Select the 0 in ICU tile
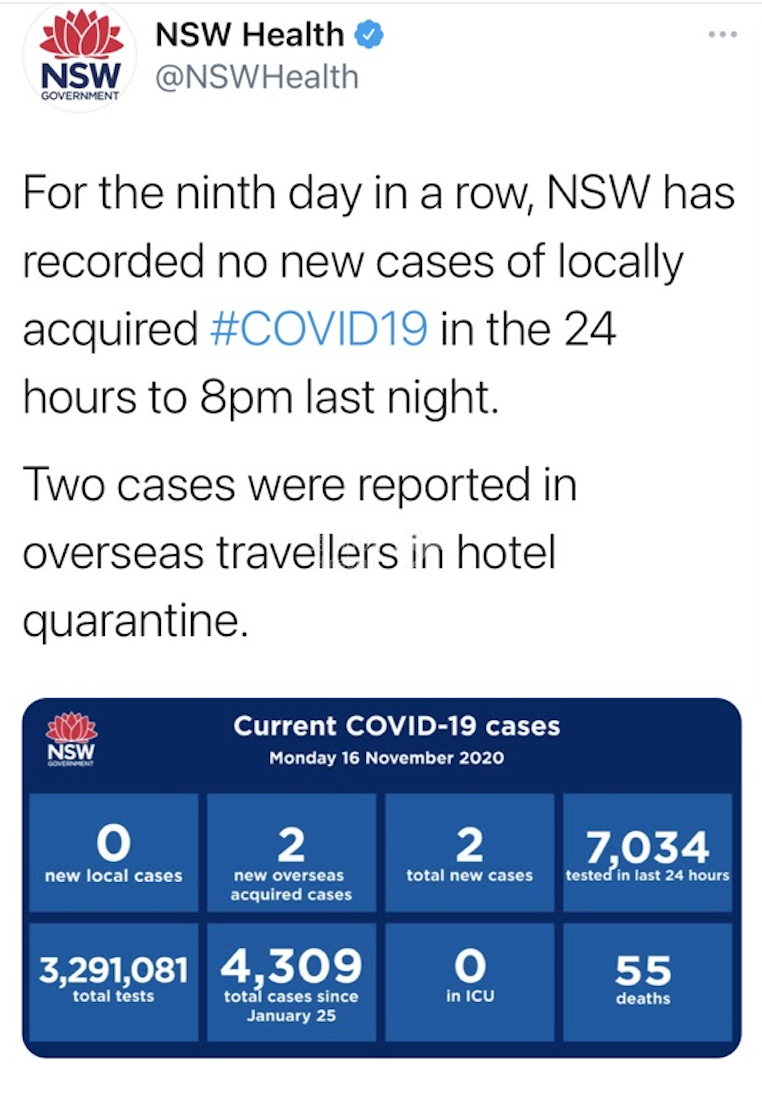Viewport: 762px width, 1098px height. pos(469,982)
